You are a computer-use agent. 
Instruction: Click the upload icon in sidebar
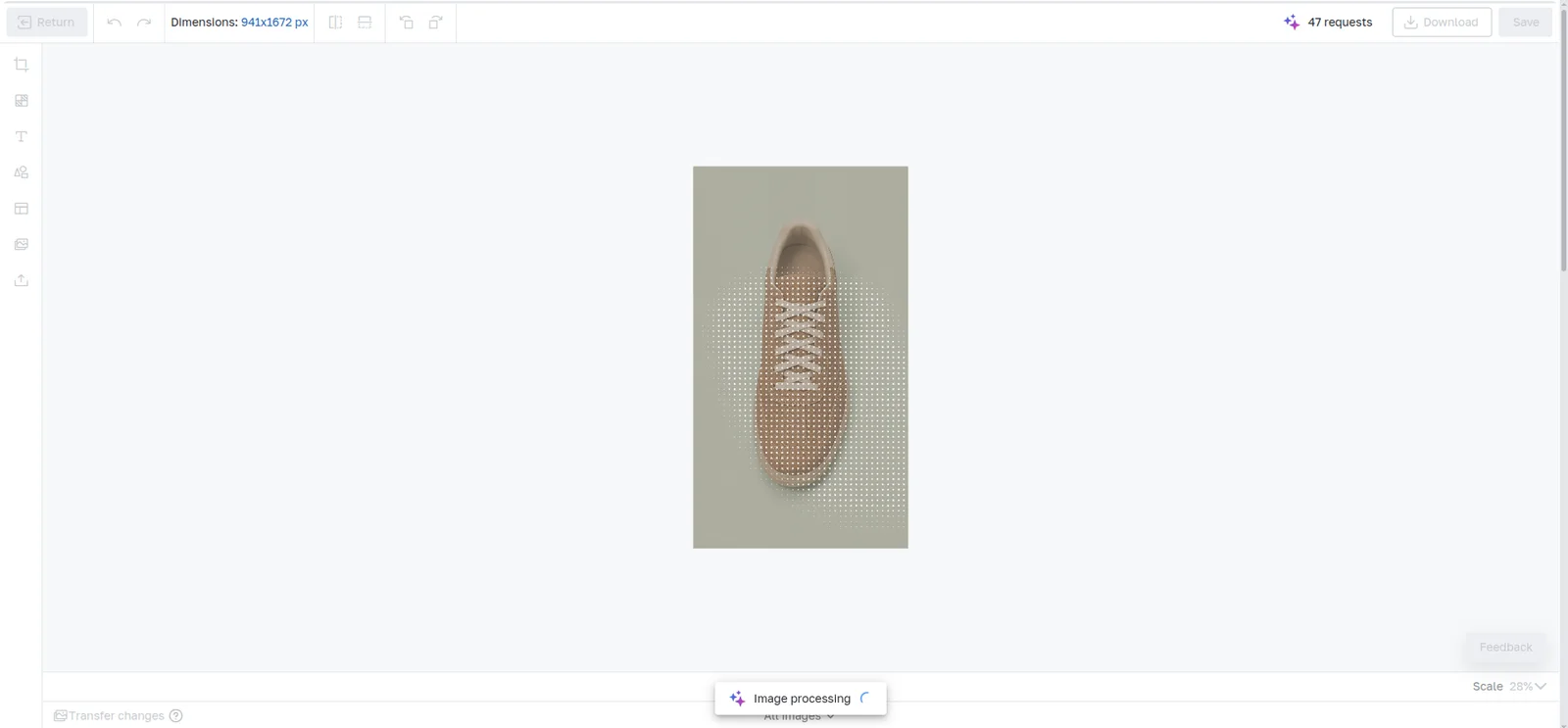[22, 280]
